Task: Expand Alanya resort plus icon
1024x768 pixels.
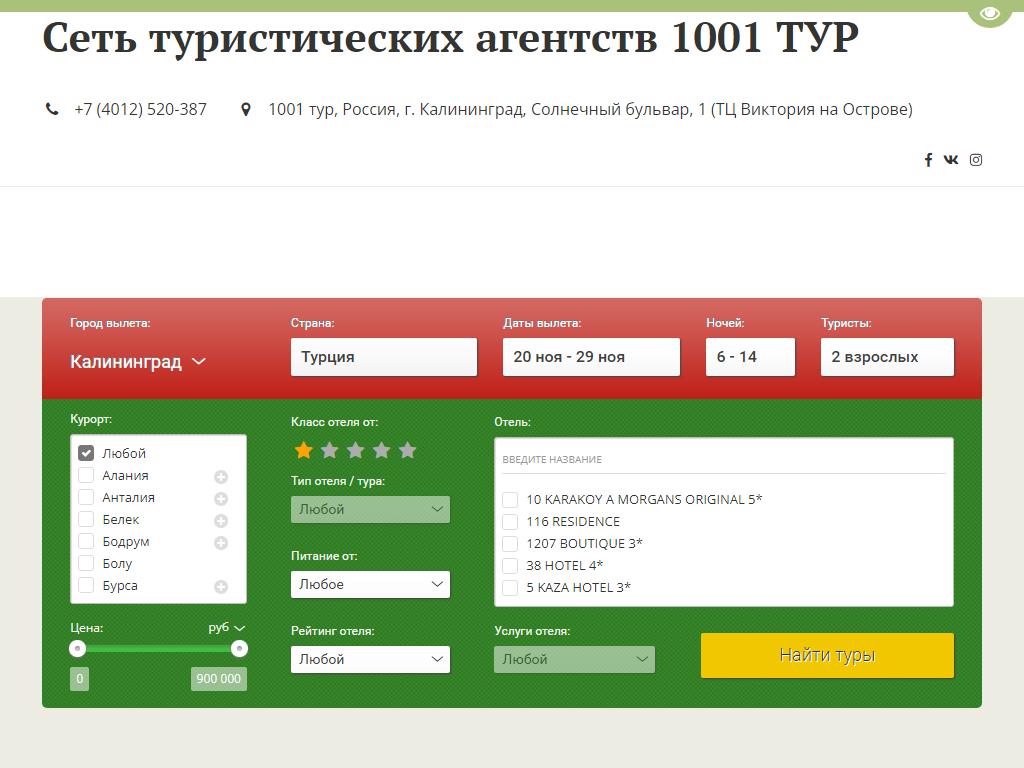Action: 221,477
